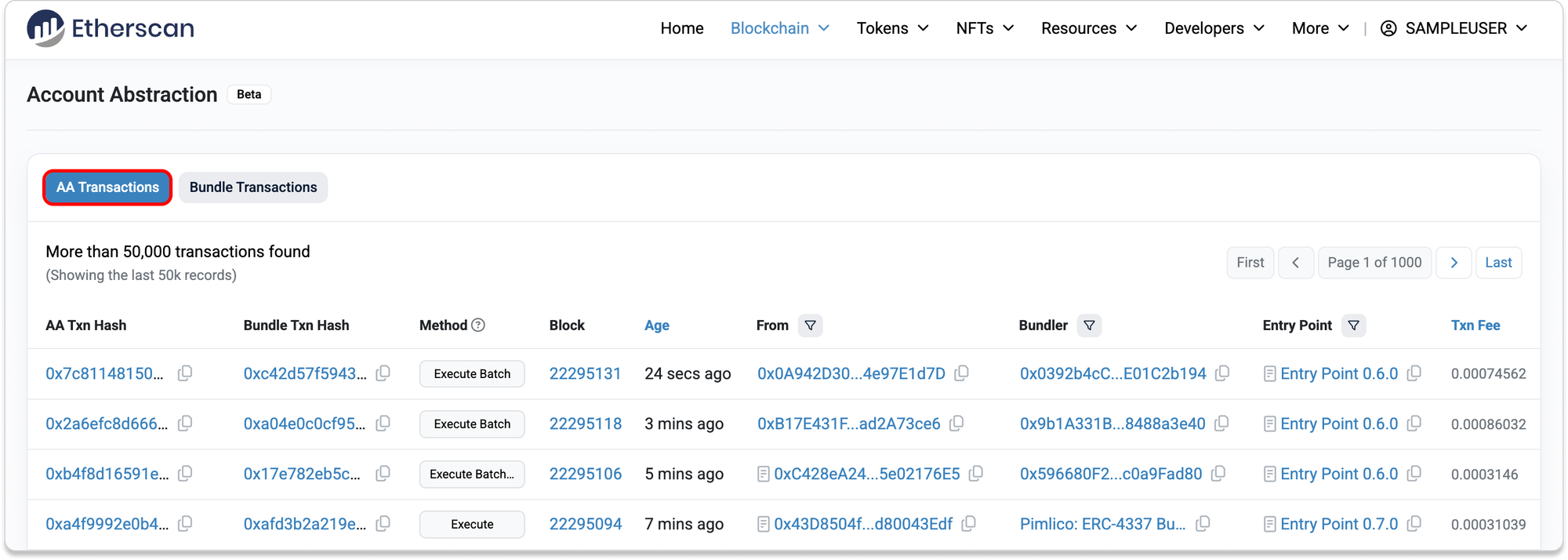This screenshot has height=560, width=1568.
Task: Open the SAMPLEUSER account menu
Action: (x=1454, y=28)
